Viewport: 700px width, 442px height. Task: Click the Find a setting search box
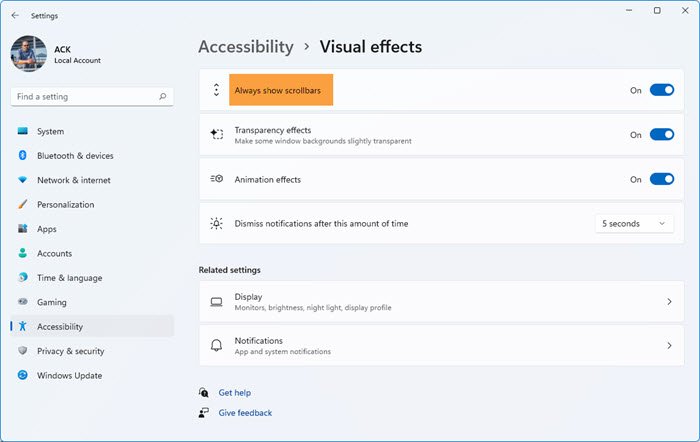[x=85, y=97]
